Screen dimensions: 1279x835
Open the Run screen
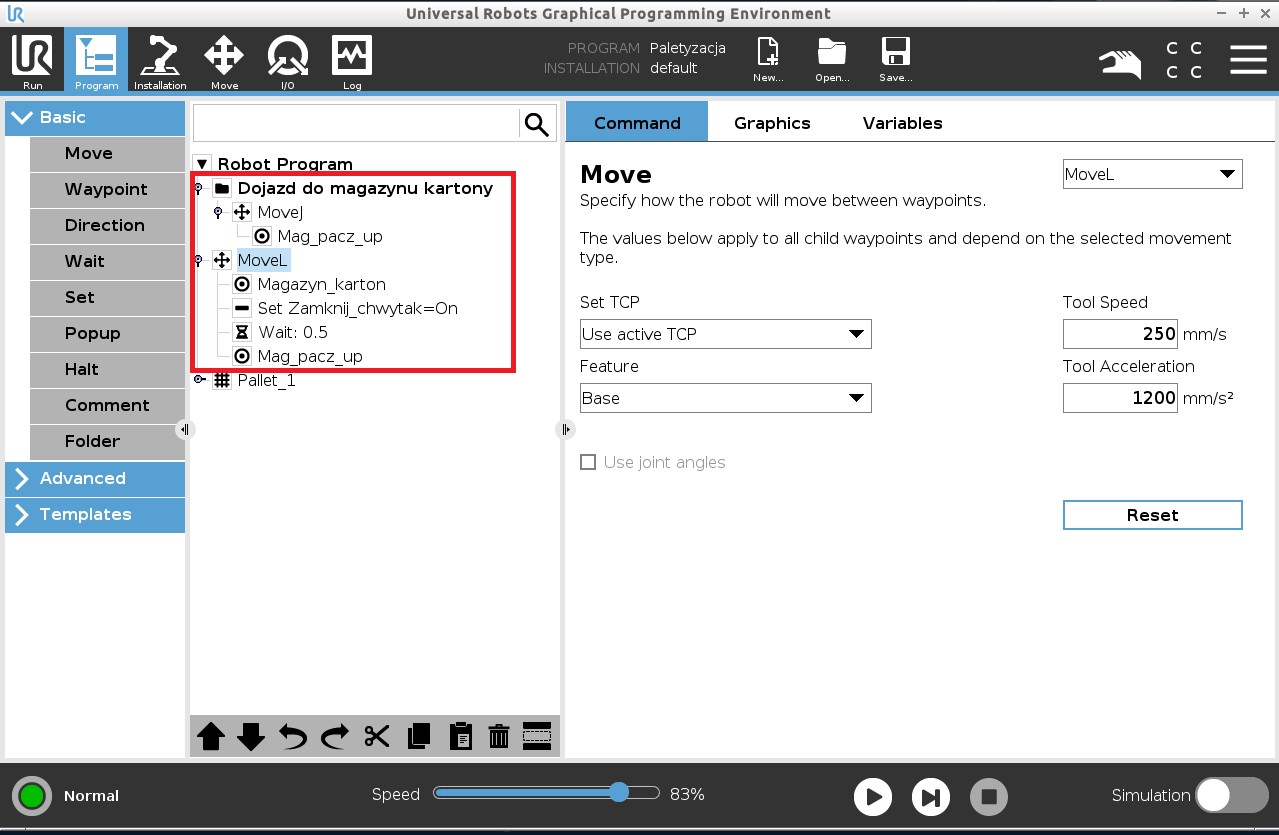click(x=32, y=61)
